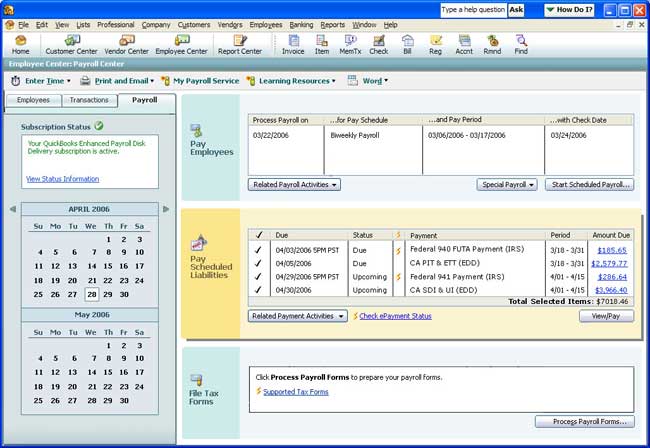Image resolution: width=650 pixels, height=448 pixels.
Task: Click the Subscription Status green check icon
Action: 99,126
